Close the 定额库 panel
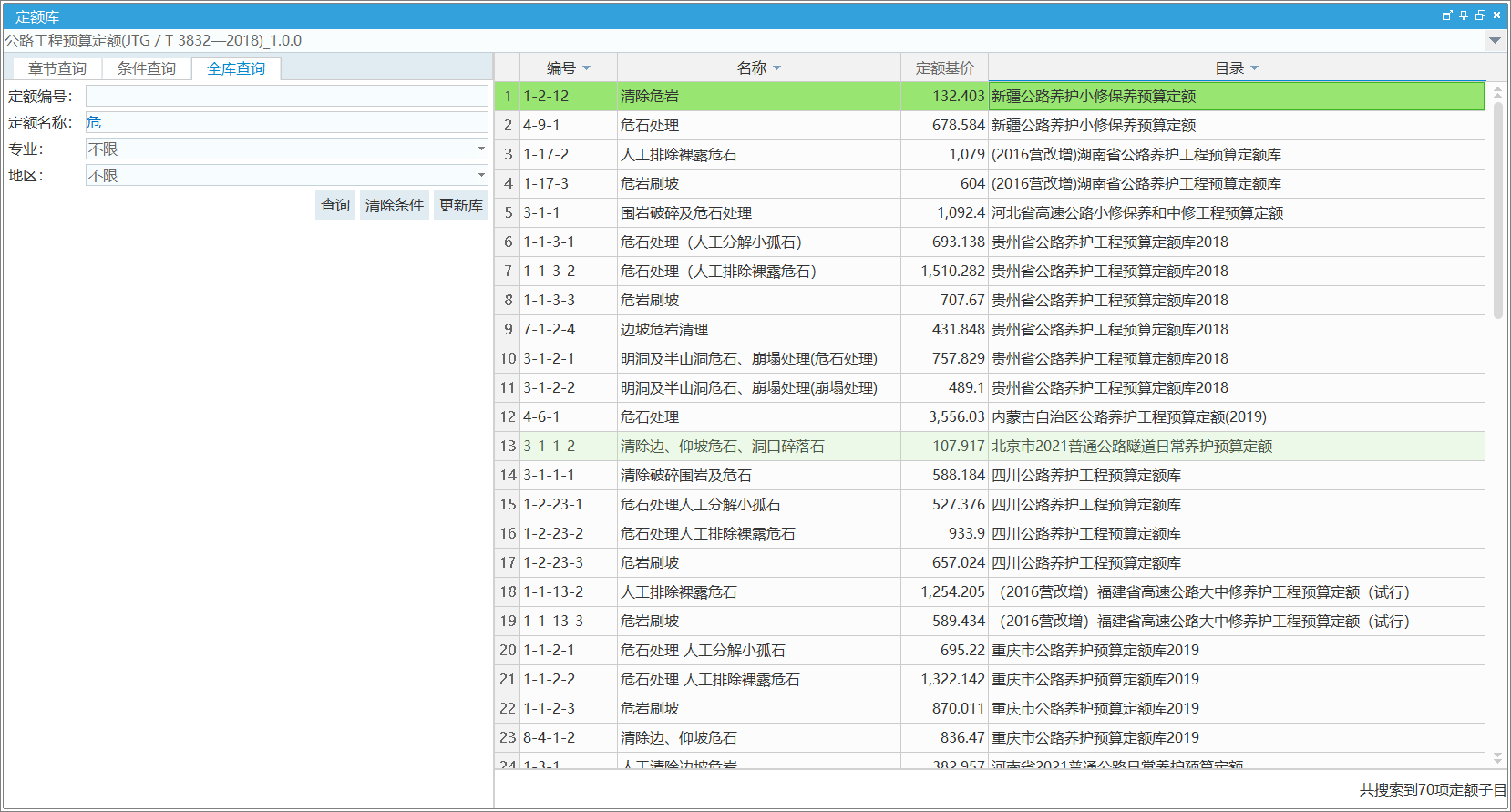Screen dimensions: 1511x812 click(x=1496, y=15)
